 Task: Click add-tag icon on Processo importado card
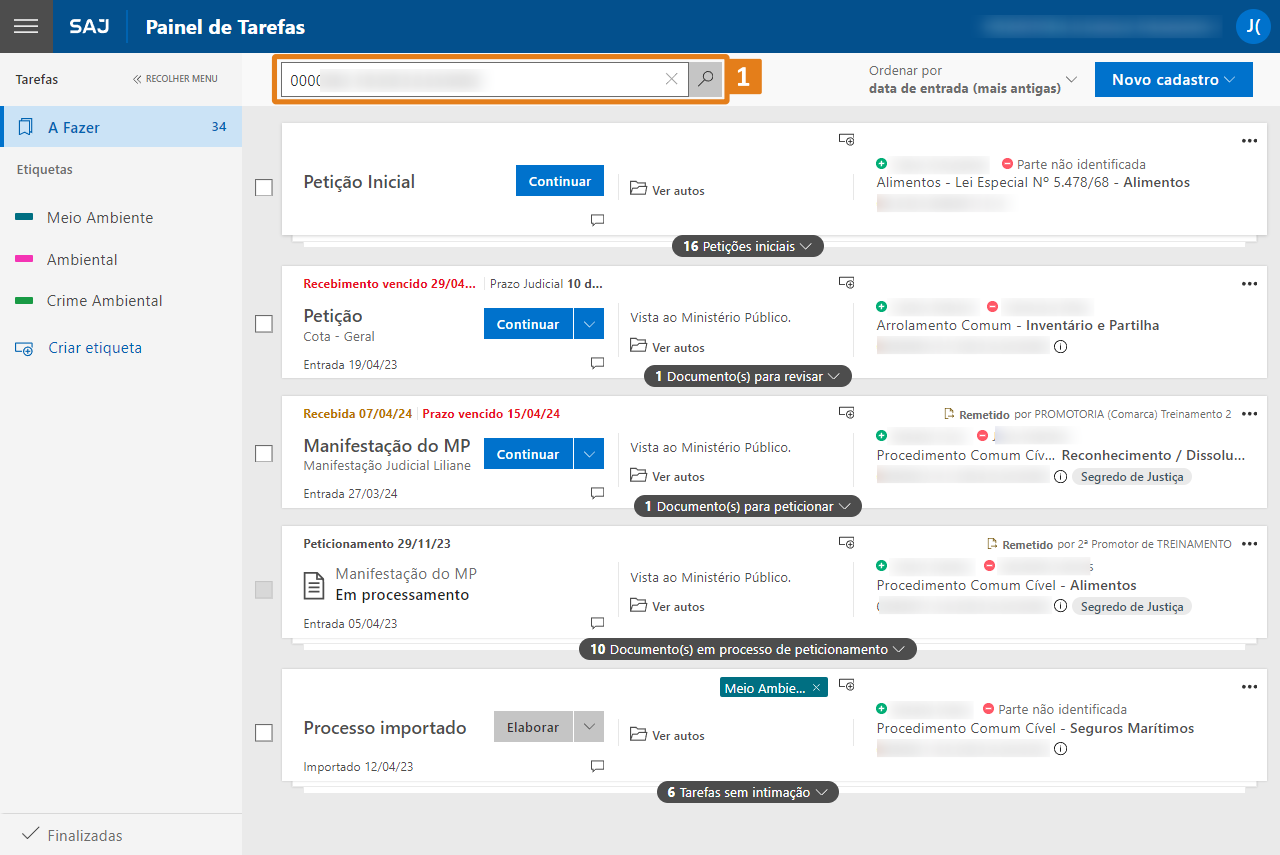[846, 685]
